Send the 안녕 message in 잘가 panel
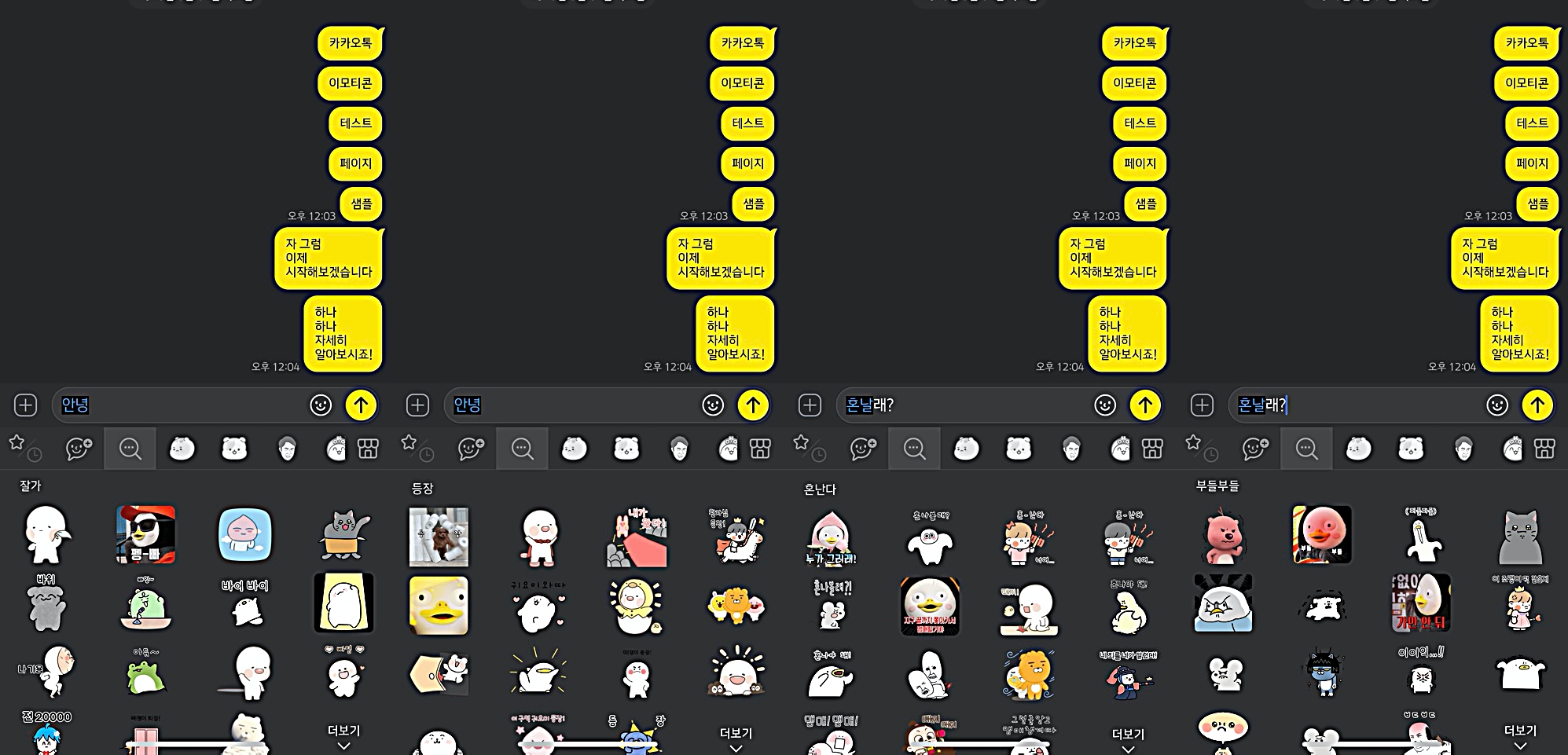The width and height of the screenshot is (1568, 755). [x=361, y=405]
